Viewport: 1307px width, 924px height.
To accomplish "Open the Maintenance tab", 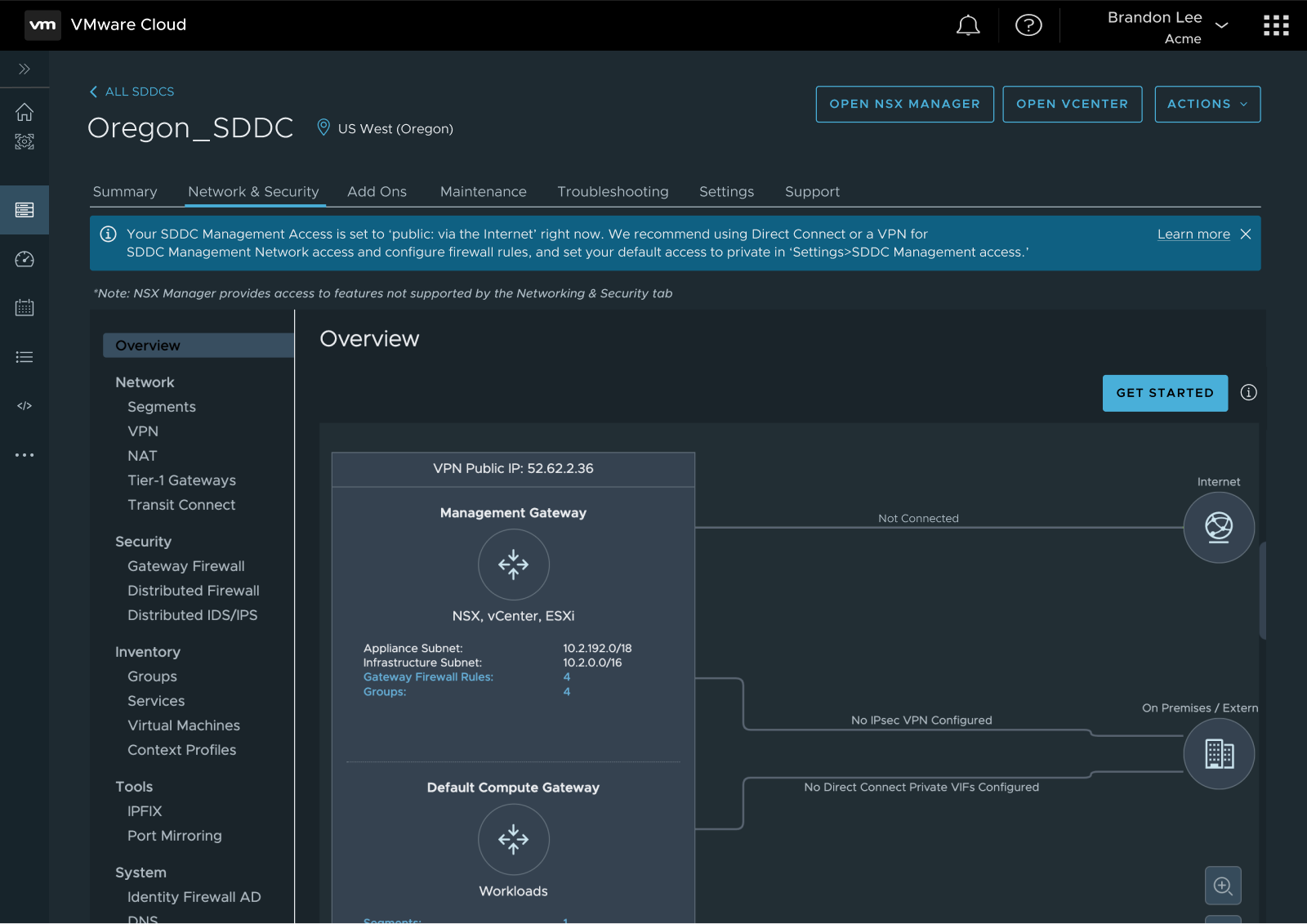I will click(x=484, y=192).
